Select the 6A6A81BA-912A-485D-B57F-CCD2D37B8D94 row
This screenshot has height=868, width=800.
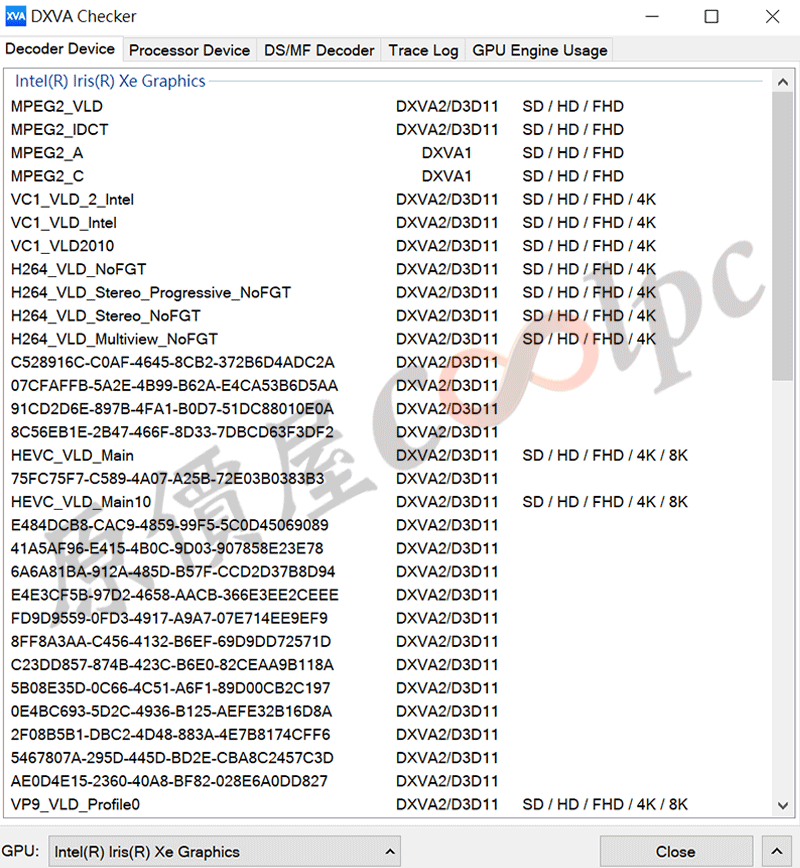tap(388, 571)
